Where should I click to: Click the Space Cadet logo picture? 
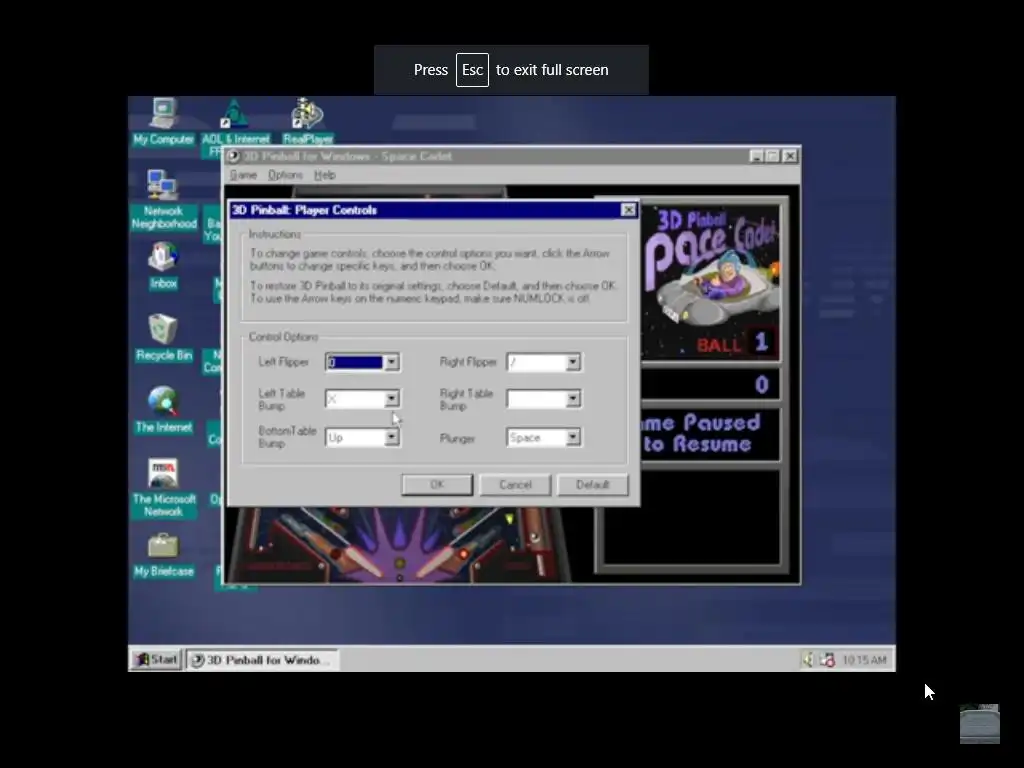711,282
